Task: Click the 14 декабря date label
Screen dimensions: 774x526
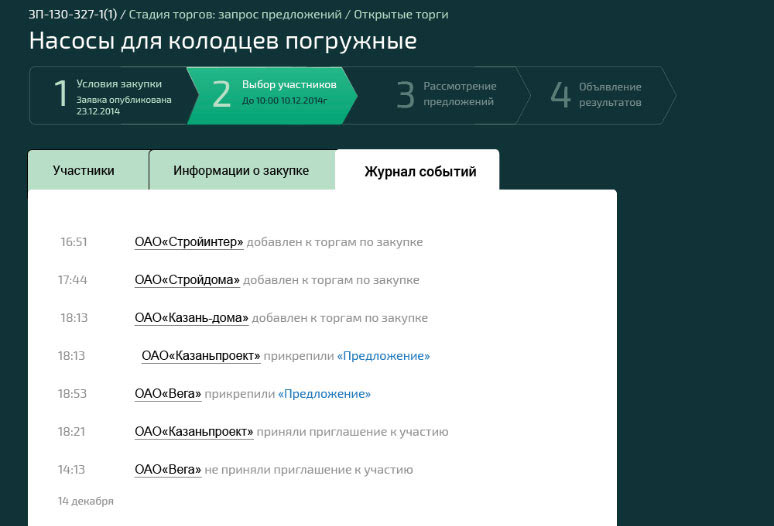Action: (x=85, y=501)
